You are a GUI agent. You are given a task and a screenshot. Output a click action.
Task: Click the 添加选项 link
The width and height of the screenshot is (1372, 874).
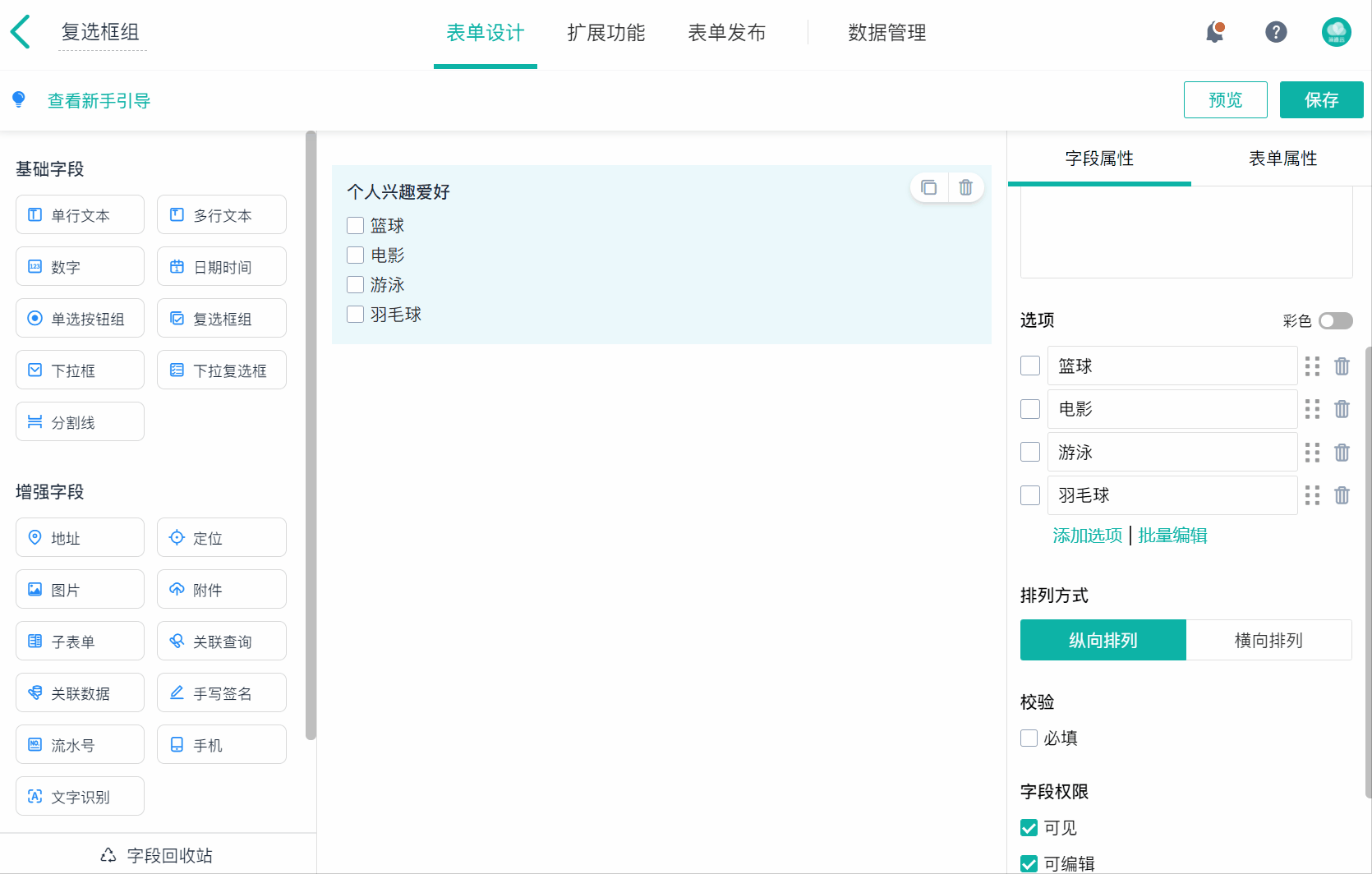pyautogui.click(x=1087, y=536)
